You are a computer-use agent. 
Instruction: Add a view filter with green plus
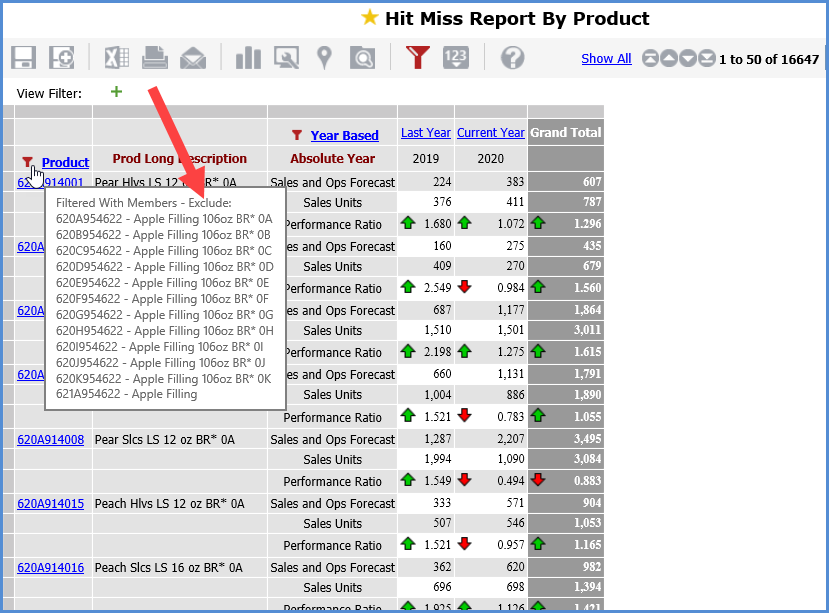point(116,92)
